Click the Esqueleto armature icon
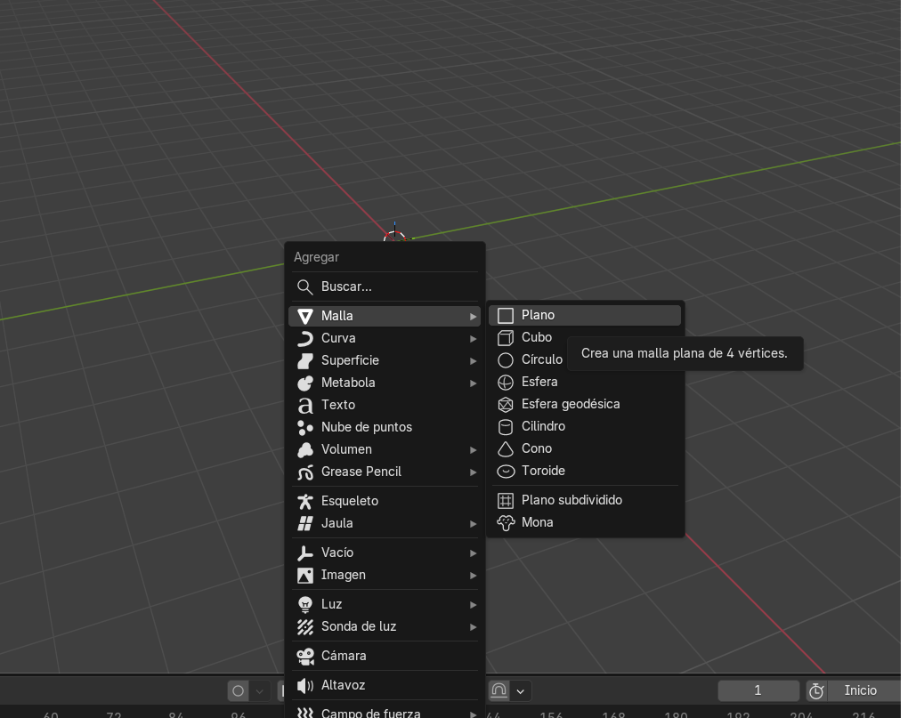The height and width of the screenshot is (718, 901). 305,501
